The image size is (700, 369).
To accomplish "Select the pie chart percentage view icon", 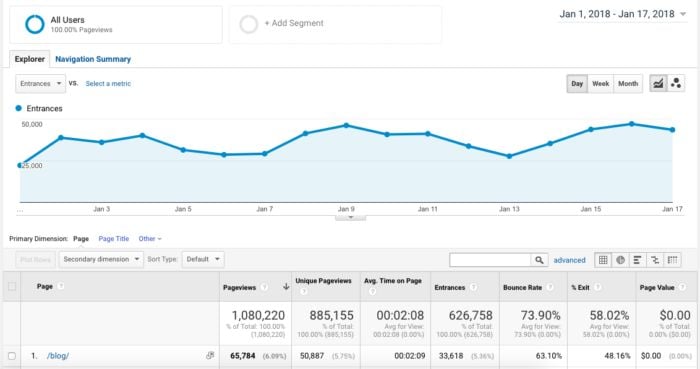I will 621,260.
